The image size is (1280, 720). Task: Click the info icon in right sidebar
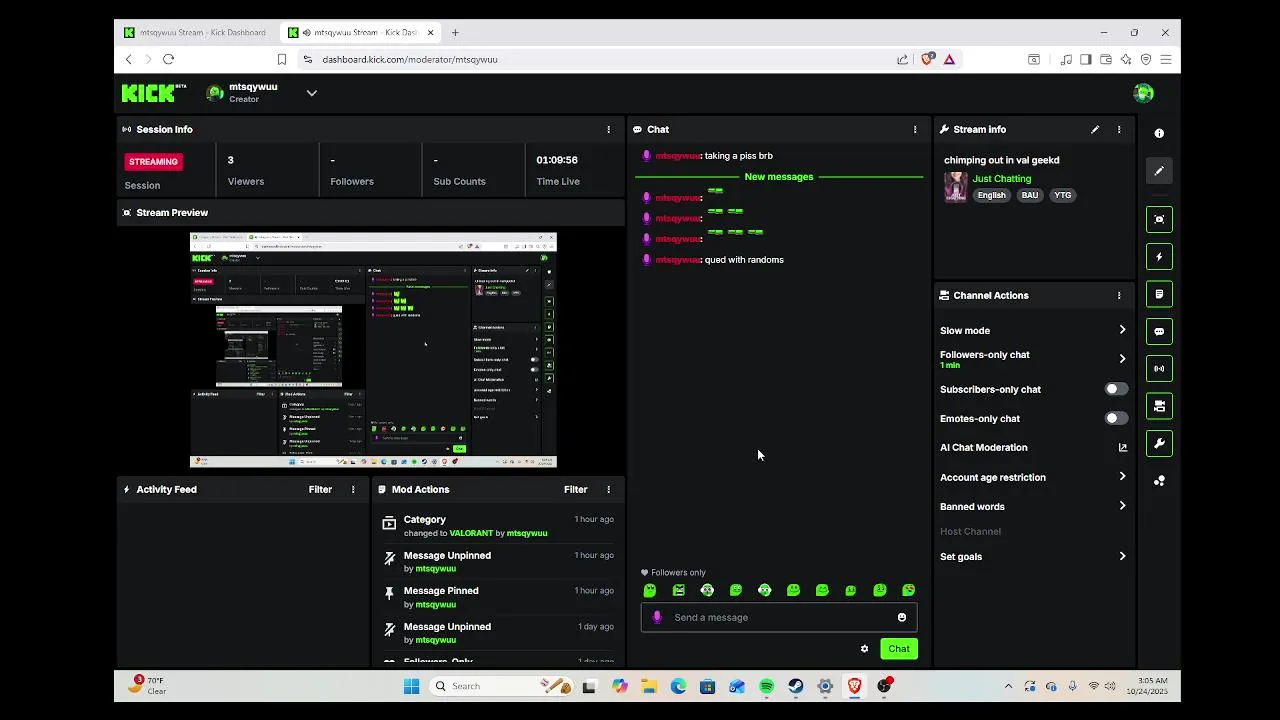(x=1159, y=133)
